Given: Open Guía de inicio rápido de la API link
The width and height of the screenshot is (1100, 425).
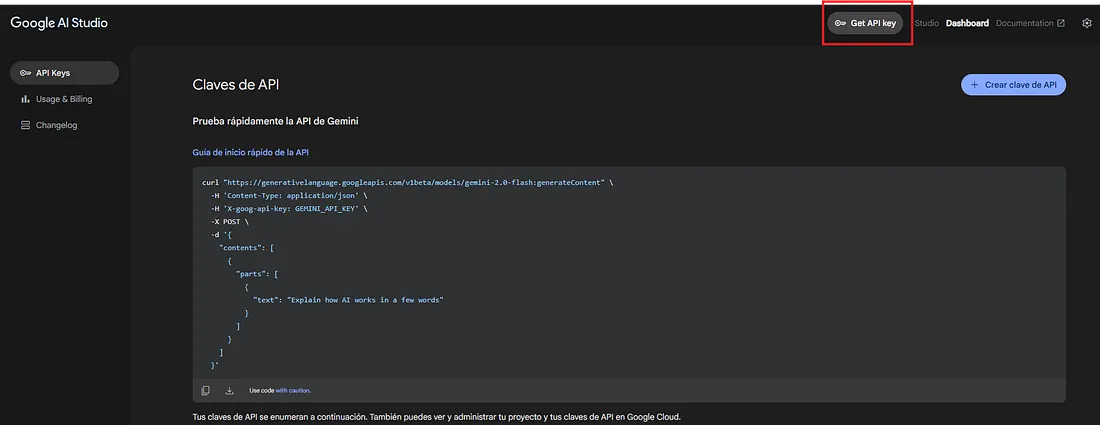Looking at the screenshot, I should [x=250, y=151].
